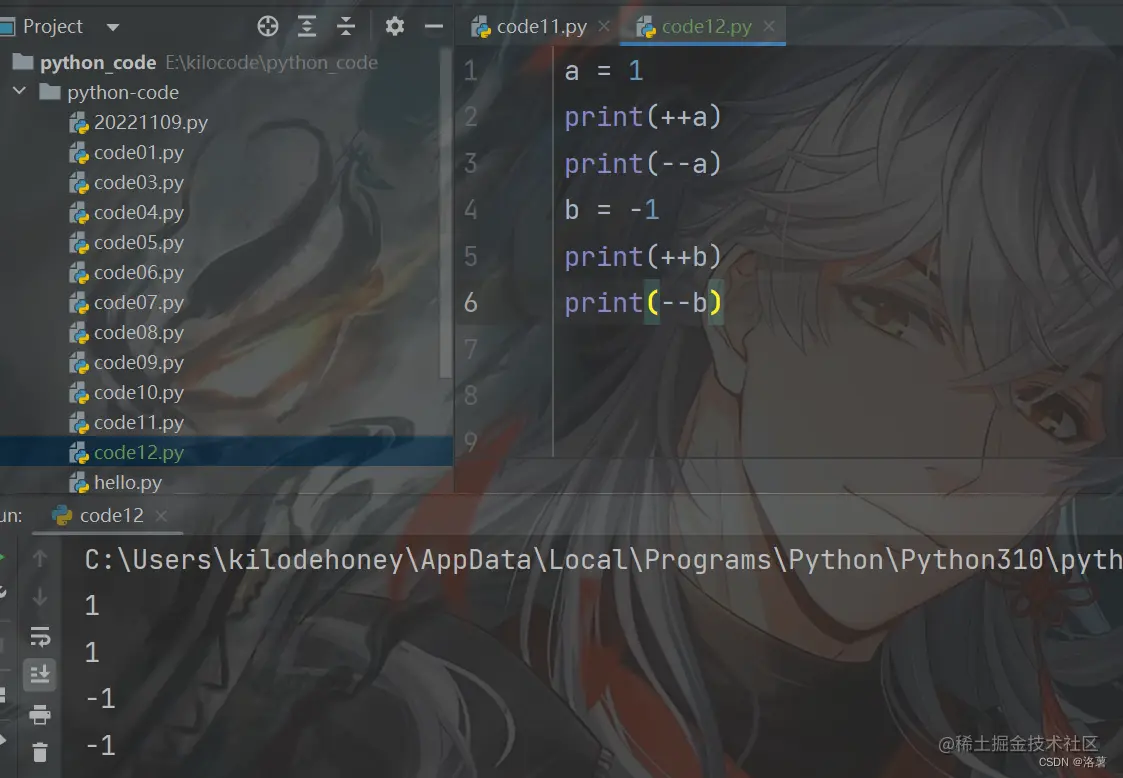Select the python_code root project folder
Viewport: 1123px width, 778px height.
click(98, 63)
